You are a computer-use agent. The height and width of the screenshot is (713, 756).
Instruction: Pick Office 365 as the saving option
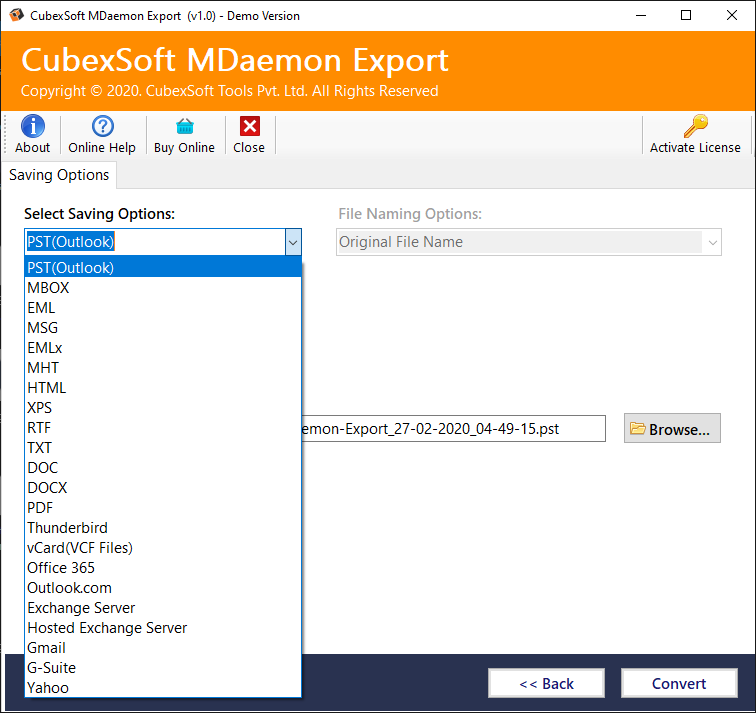click(x=61, y=568)
